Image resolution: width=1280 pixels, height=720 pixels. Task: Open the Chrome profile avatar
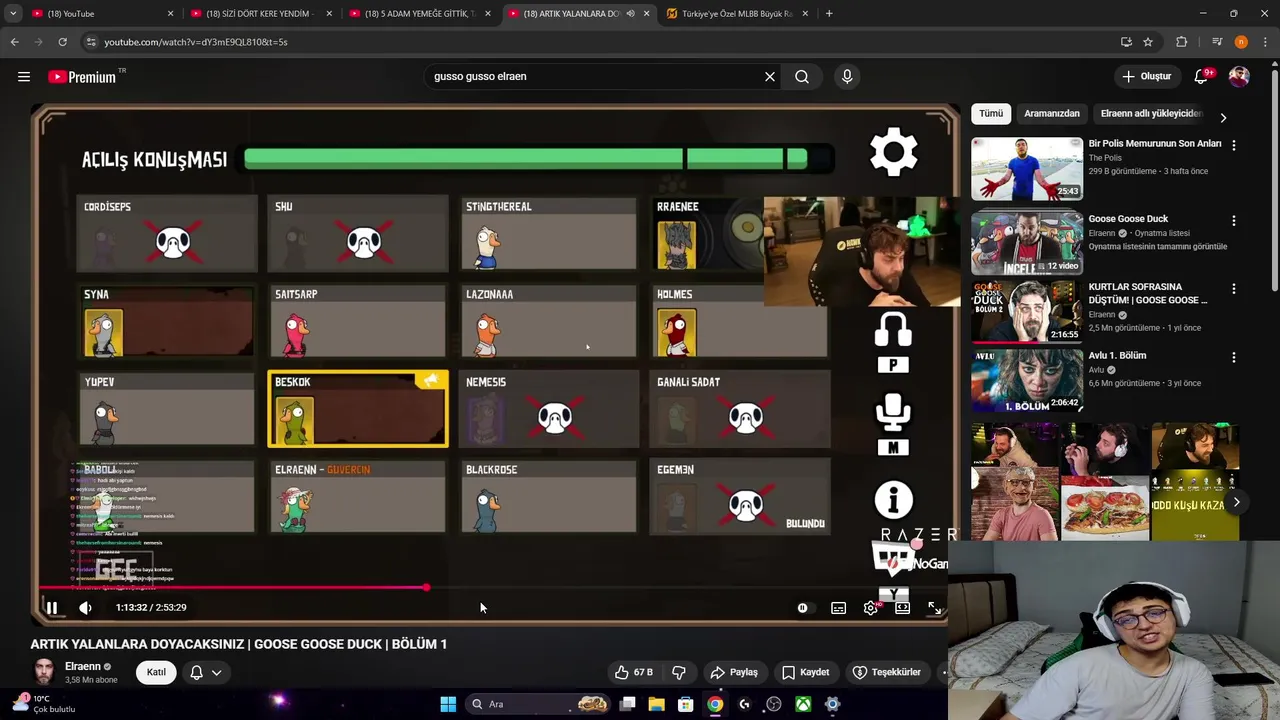pos(1241,42)
